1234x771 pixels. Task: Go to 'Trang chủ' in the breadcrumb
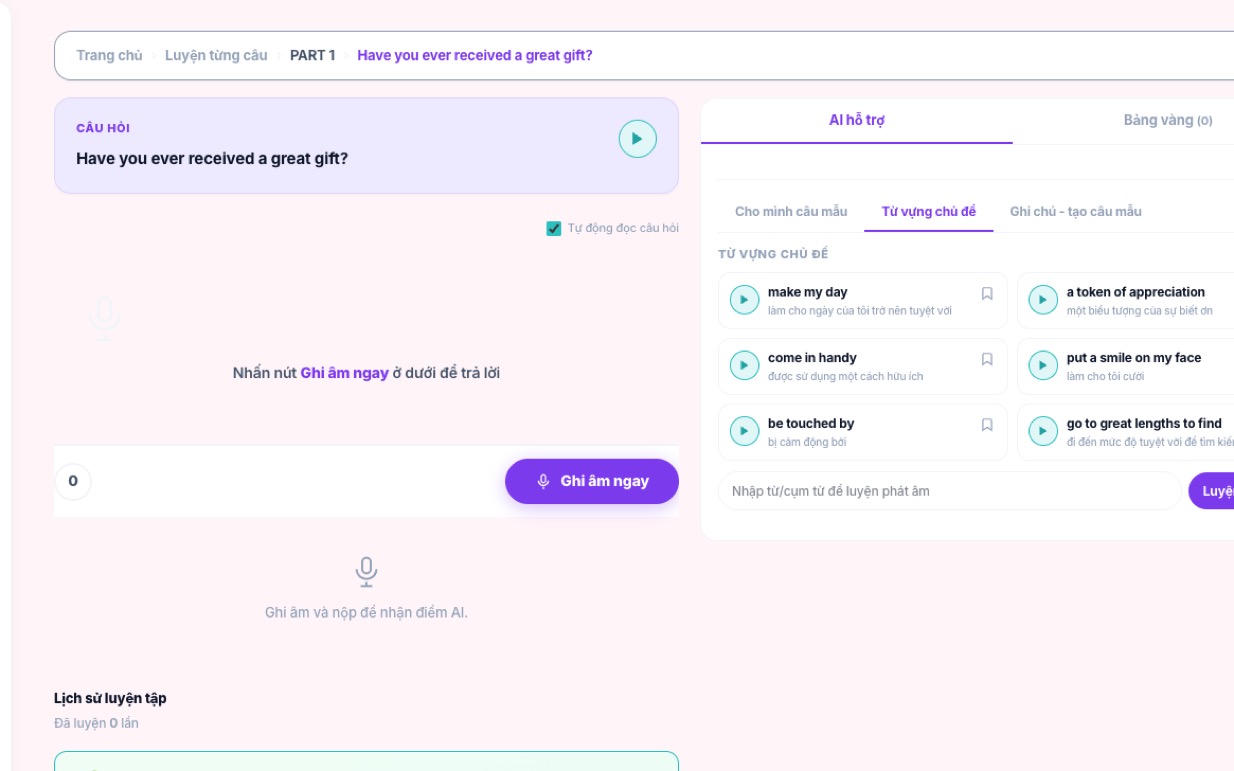(x=109, y=55)
